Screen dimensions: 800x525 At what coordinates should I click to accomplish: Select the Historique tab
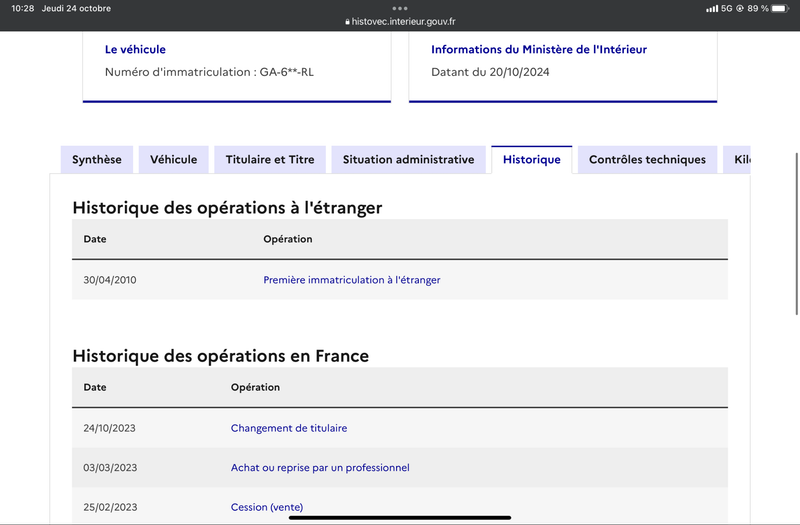coord(532,160)
